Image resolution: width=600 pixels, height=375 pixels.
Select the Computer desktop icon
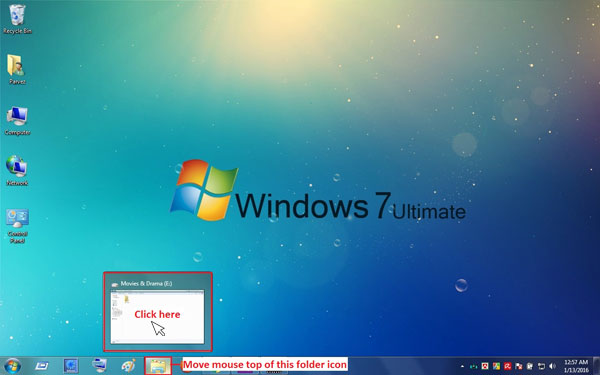point(17,121)
